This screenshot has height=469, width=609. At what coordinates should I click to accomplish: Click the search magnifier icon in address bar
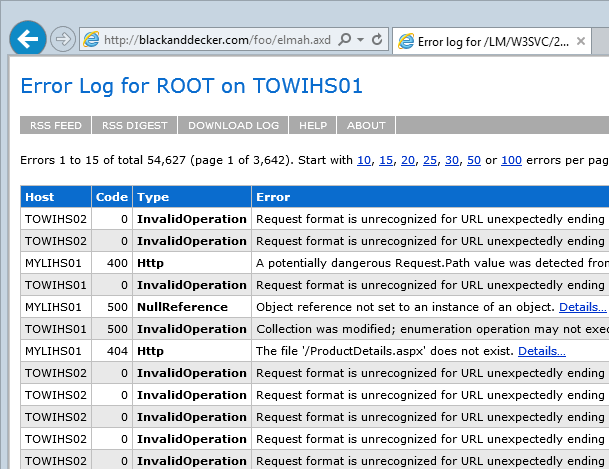345,39
